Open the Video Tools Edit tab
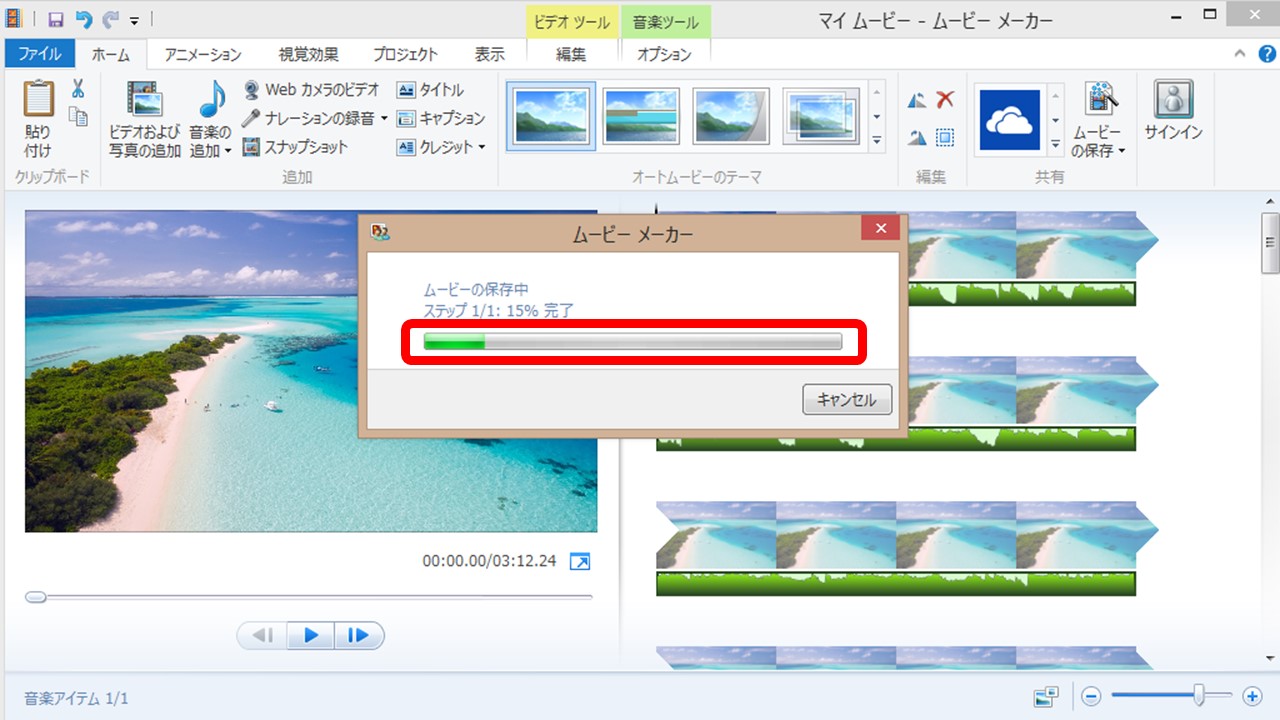Viewport: 1280px width, 720px height. tap(571, 55)
